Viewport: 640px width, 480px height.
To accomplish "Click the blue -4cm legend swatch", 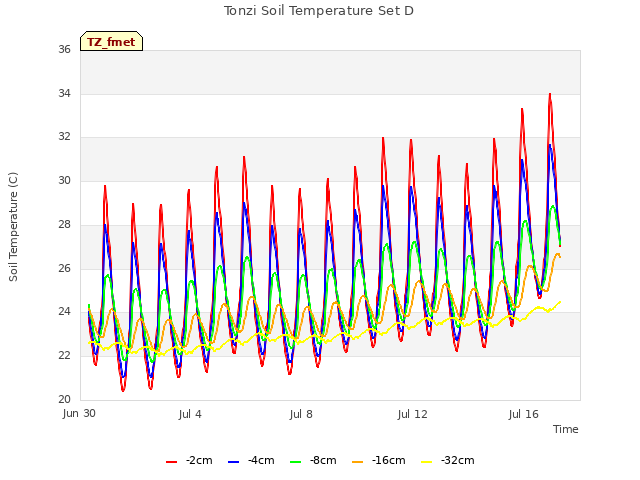I will pyautogui.click(x=233, y=462).
